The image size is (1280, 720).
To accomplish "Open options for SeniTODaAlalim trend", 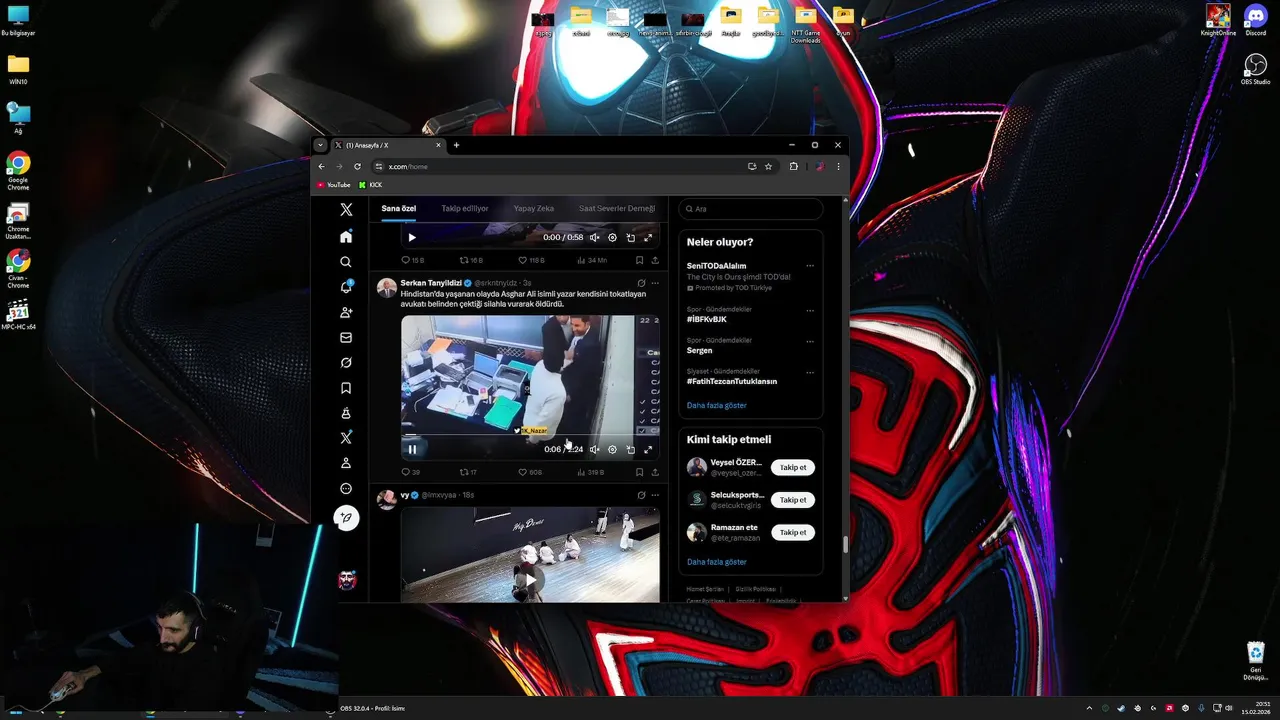I will point(810,266).
